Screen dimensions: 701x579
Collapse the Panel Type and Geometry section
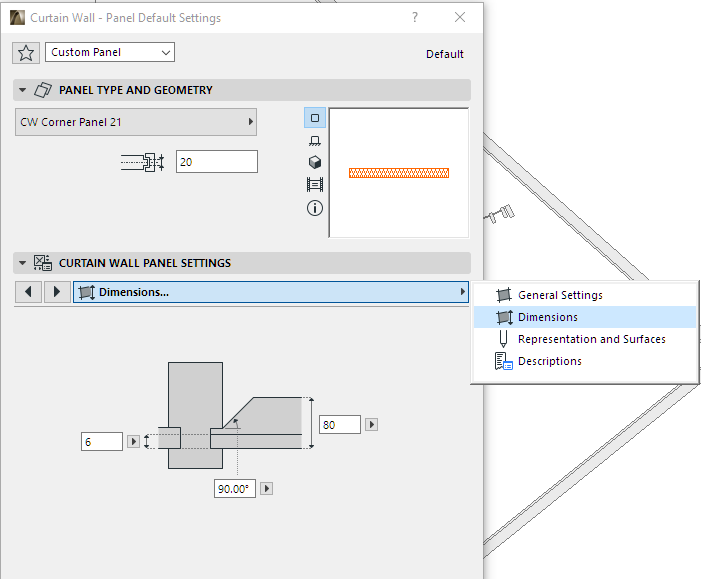point(22,90)
